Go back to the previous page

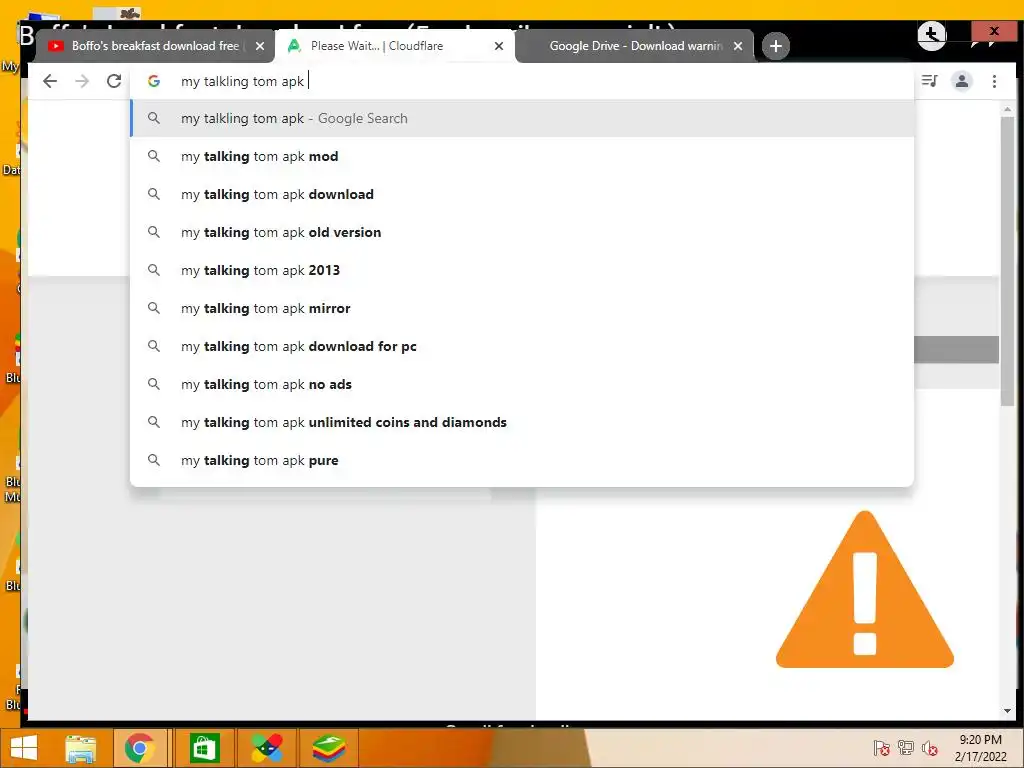click(50, 81)
